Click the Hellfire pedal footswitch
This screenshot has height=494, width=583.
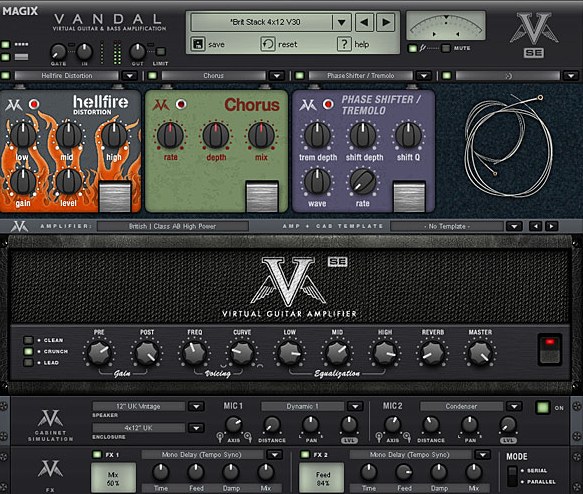point(115,196)
